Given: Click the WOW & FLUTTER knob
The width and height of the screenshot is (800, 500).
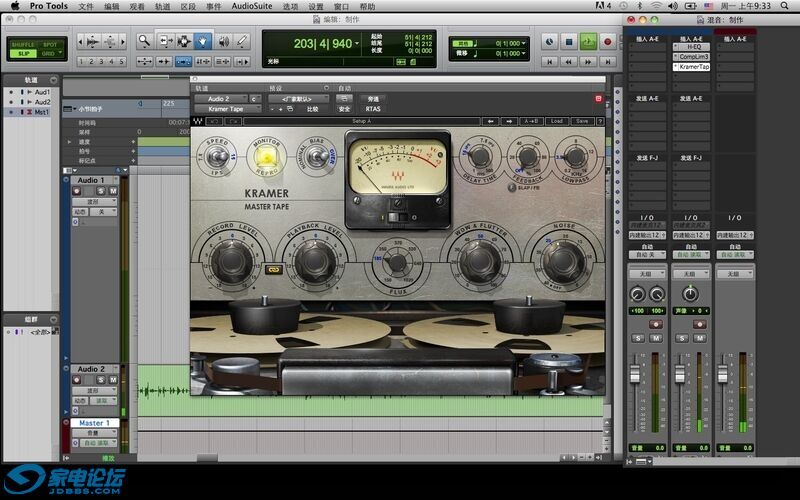Looking at the screenshot, I should (x=480, y=261).
